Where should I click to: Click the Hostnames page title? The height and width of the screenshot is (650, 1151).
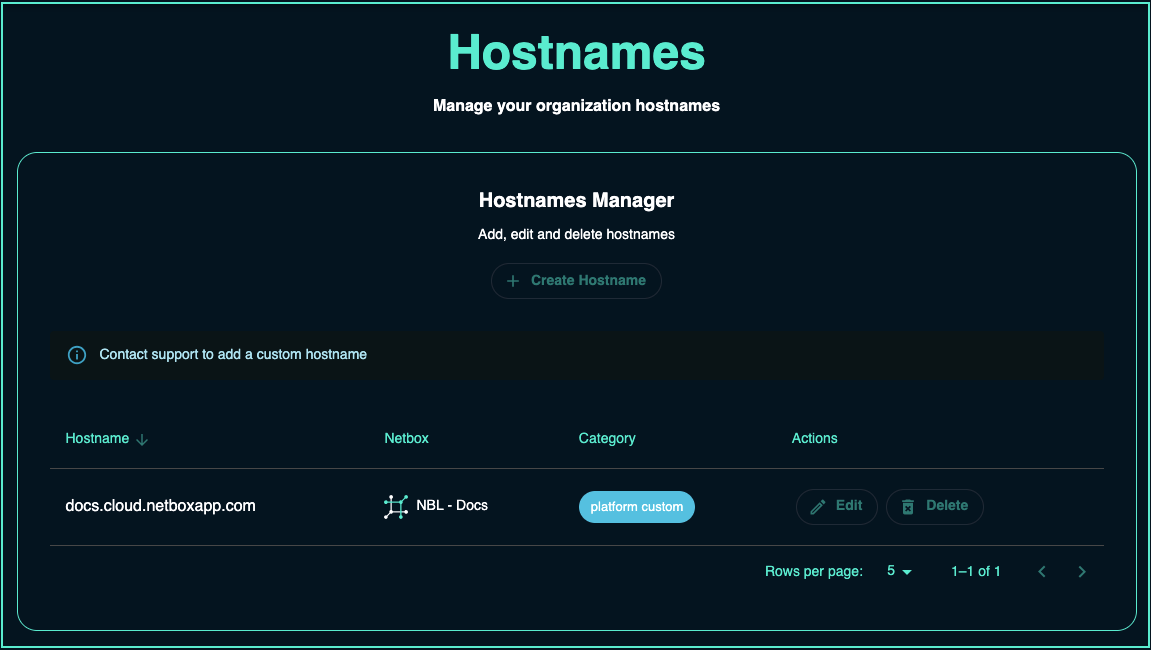click(x=576, y=53)
